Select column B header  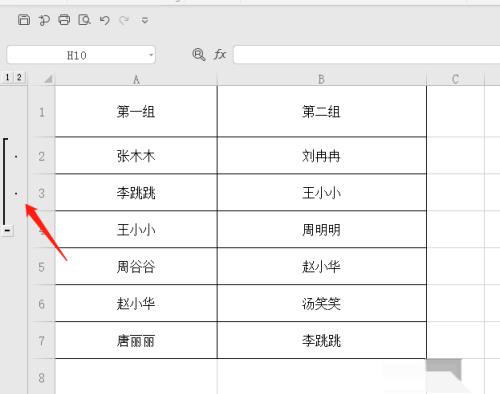321,79
